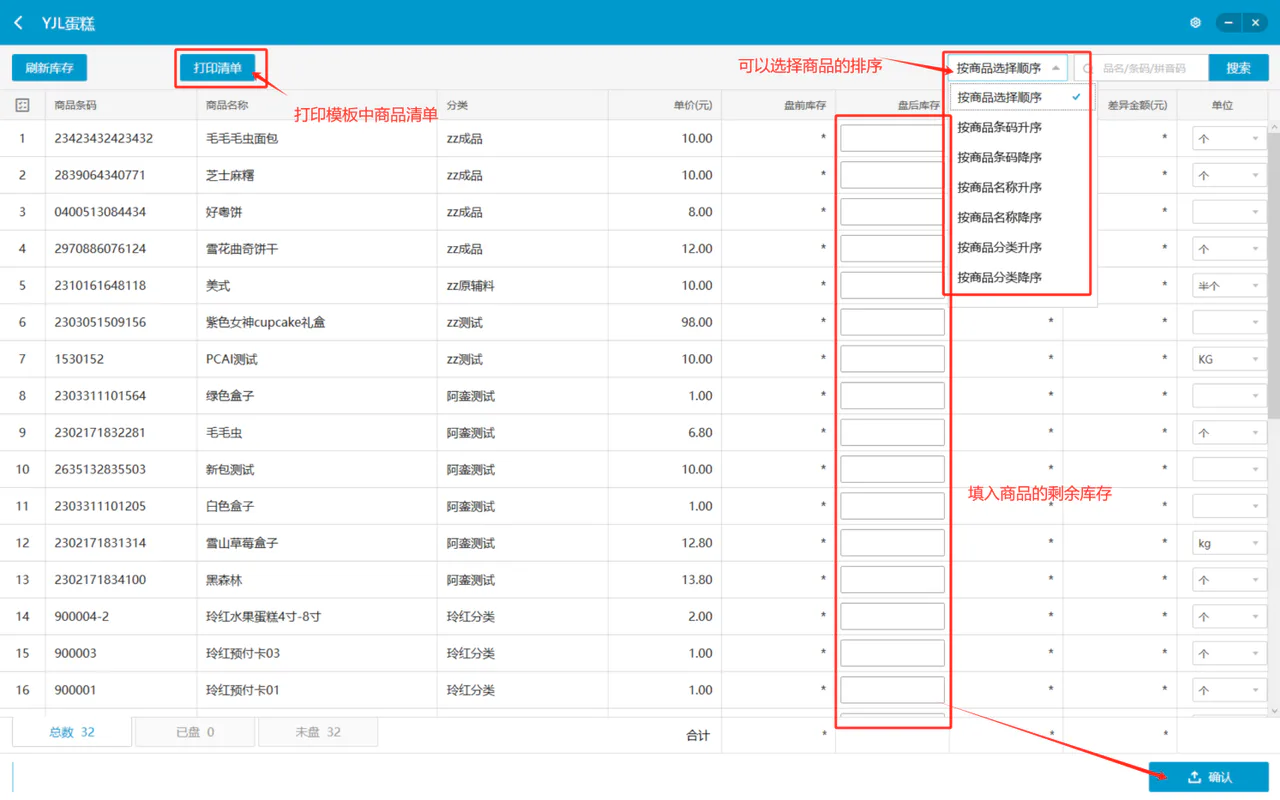Click the 确认 upload button

(1209, 777)
